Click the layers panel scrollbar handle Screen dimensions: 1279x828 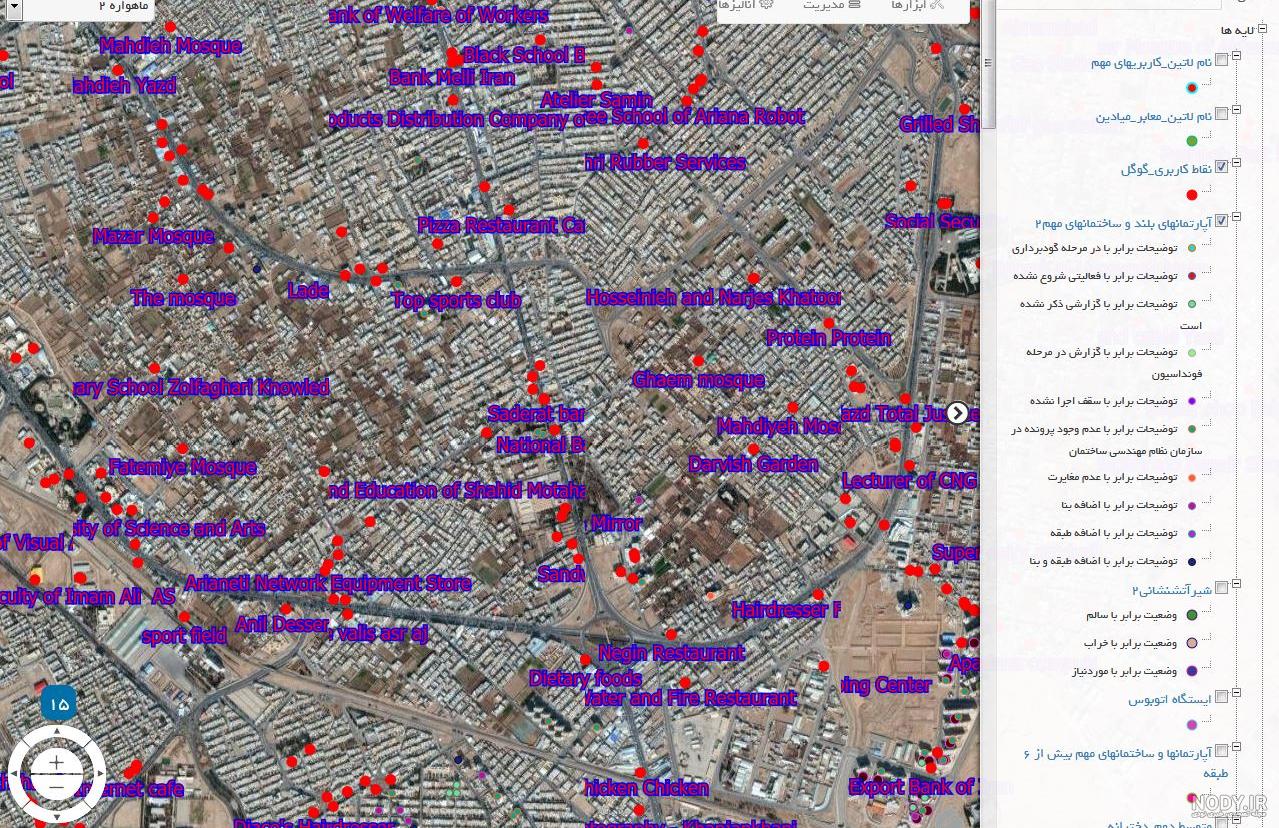click(989, 64)
